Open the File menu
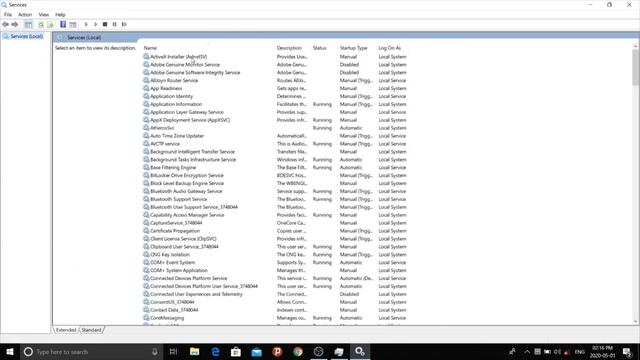Viewport: 640px width, 360px height. (x=8, y=14)
